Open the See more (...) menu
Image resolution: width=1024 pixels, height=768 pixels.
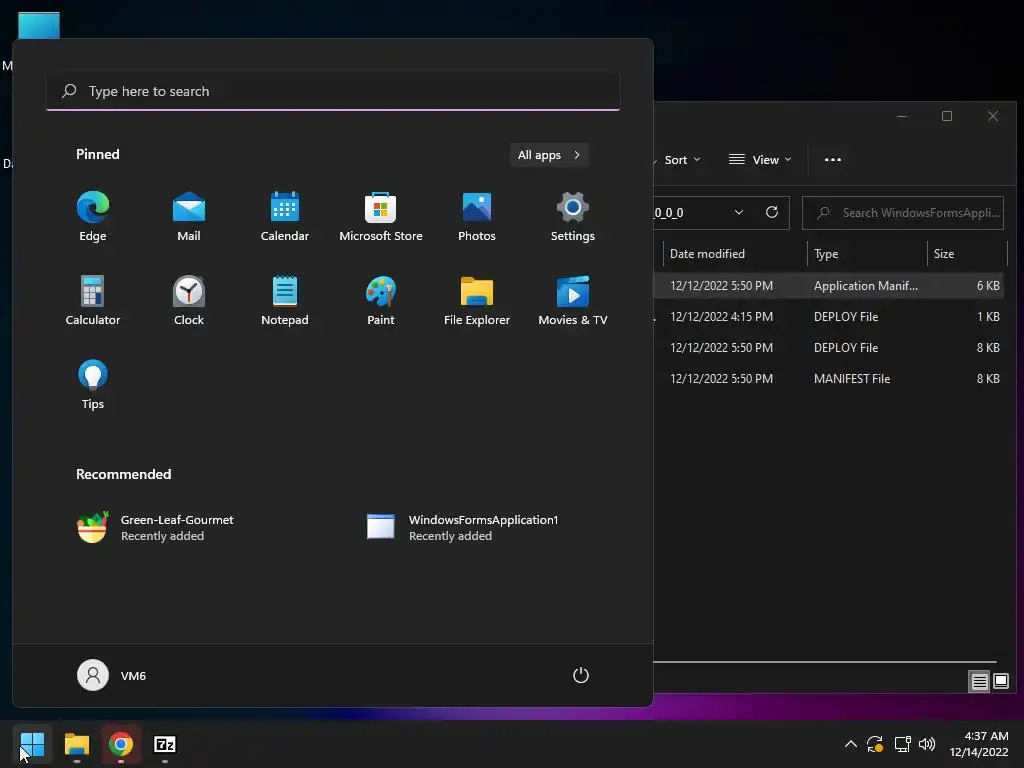[833, 160]
